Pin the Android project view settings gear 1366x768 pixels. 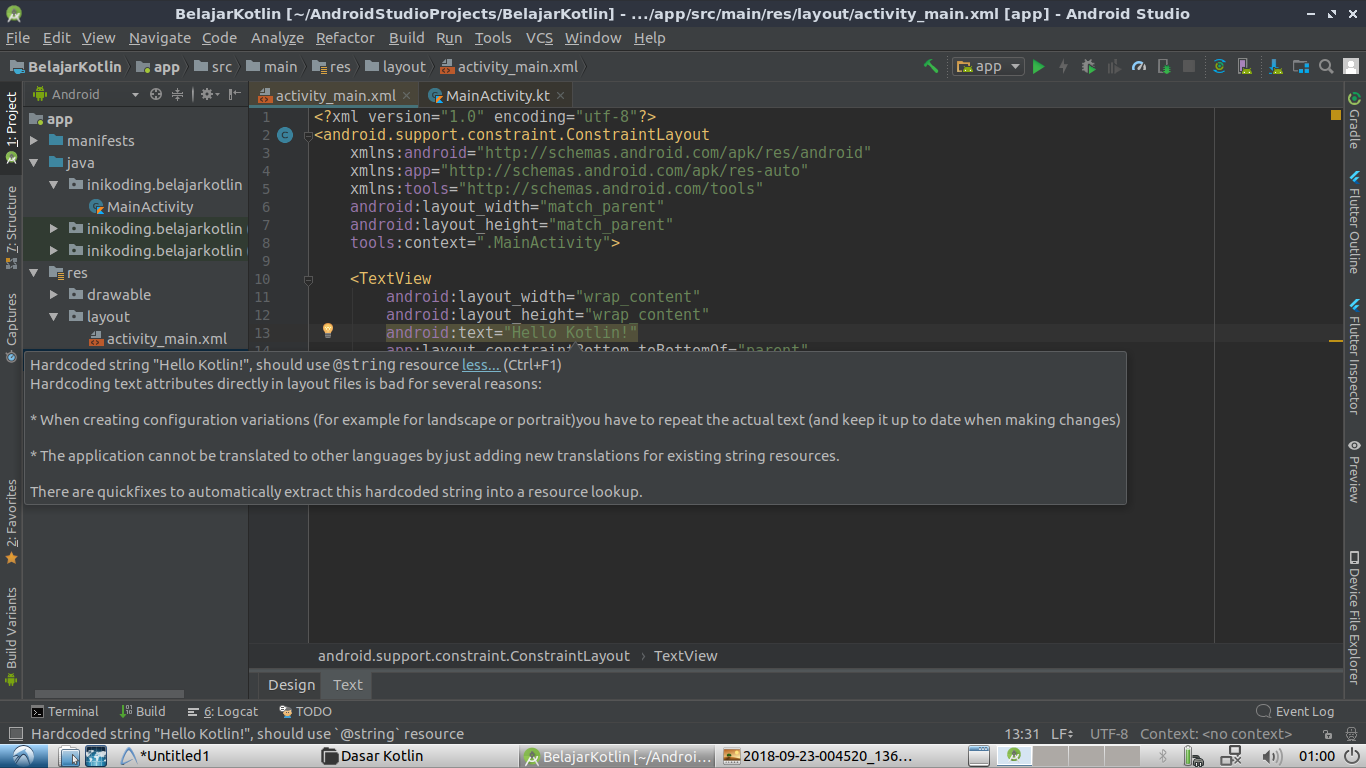coord(206,93)
